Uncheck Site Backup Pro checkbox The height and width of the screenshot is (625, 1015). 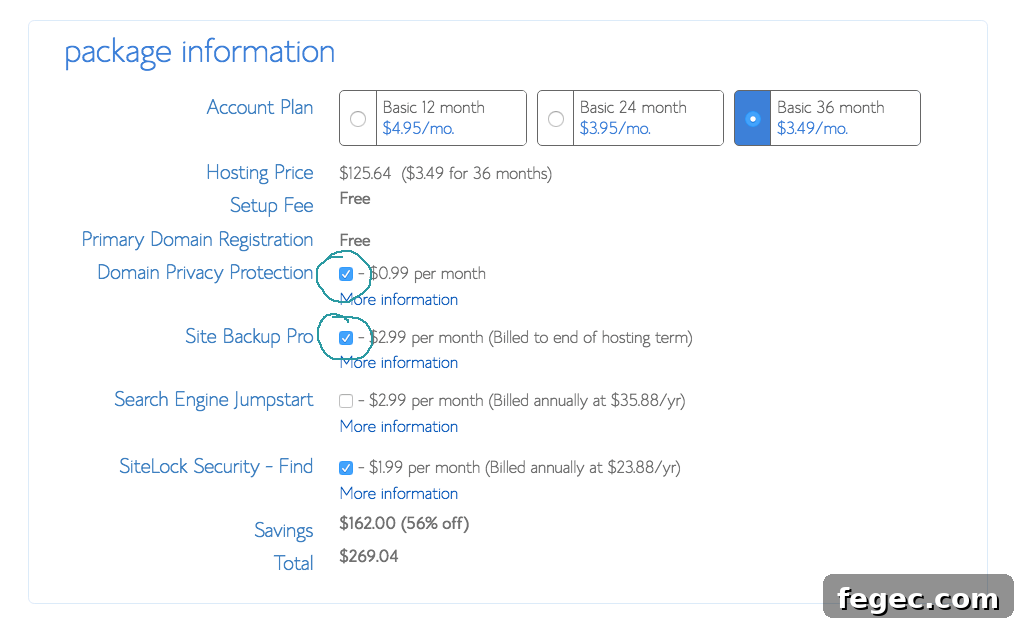[346, 338]
